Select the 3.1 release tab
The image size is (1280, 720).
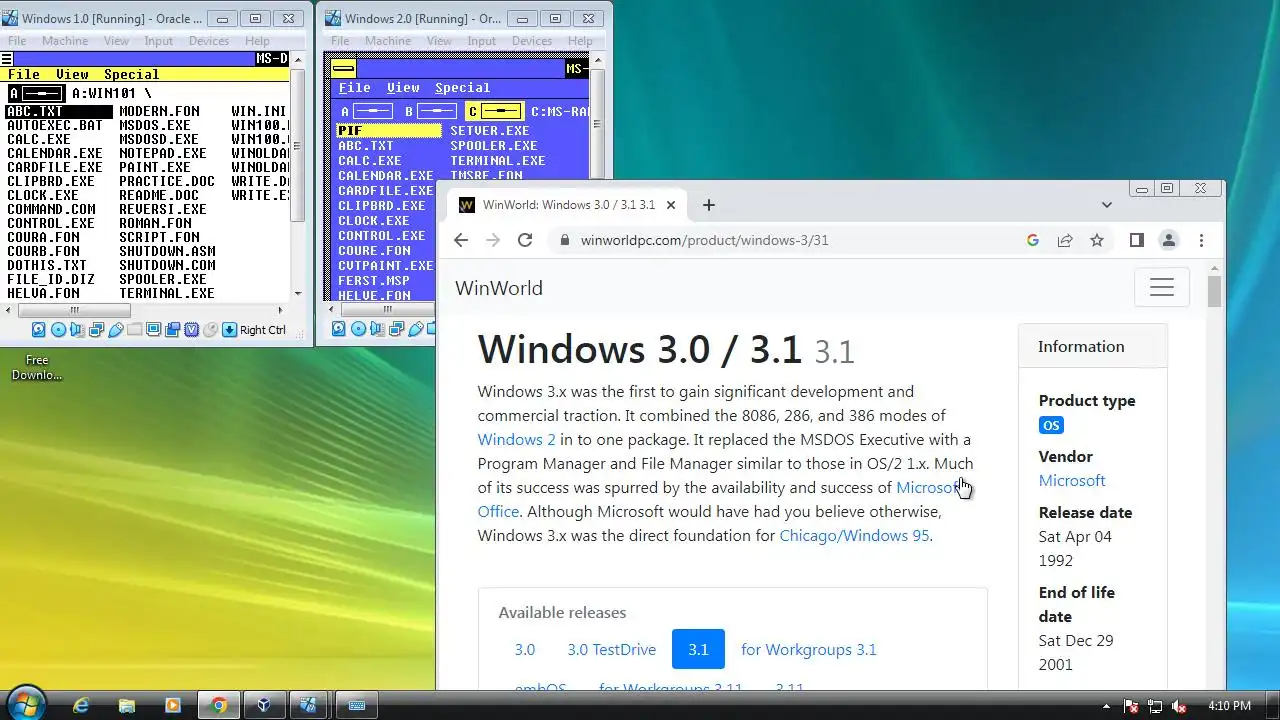coord(698,649)
